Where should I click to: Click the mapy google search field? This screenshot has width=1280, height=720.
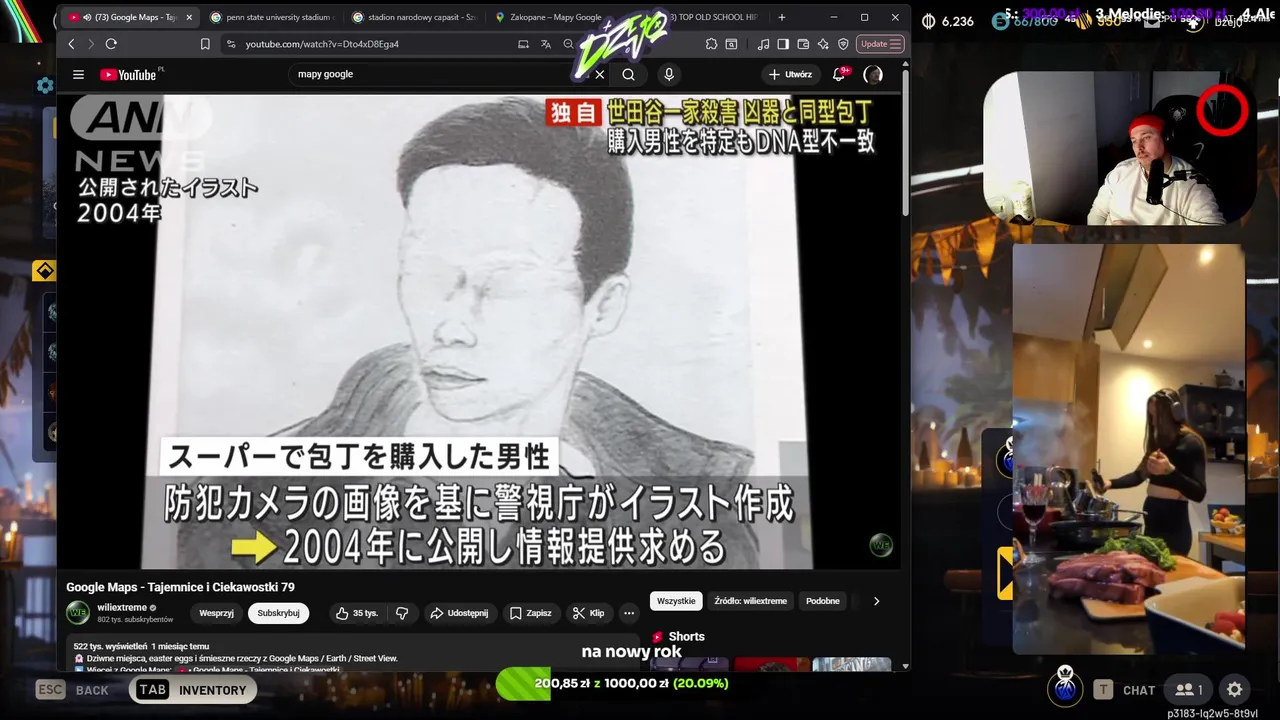(x=440, y=74)
